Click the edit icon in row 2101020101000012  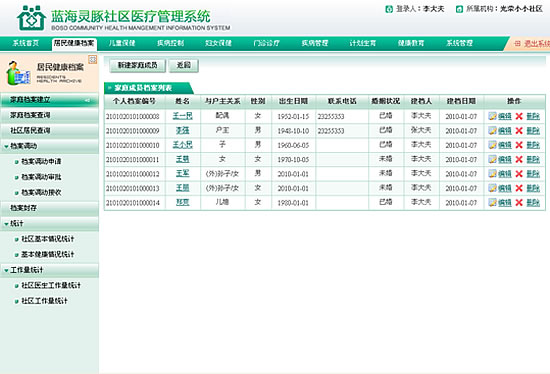click(492, 174)
